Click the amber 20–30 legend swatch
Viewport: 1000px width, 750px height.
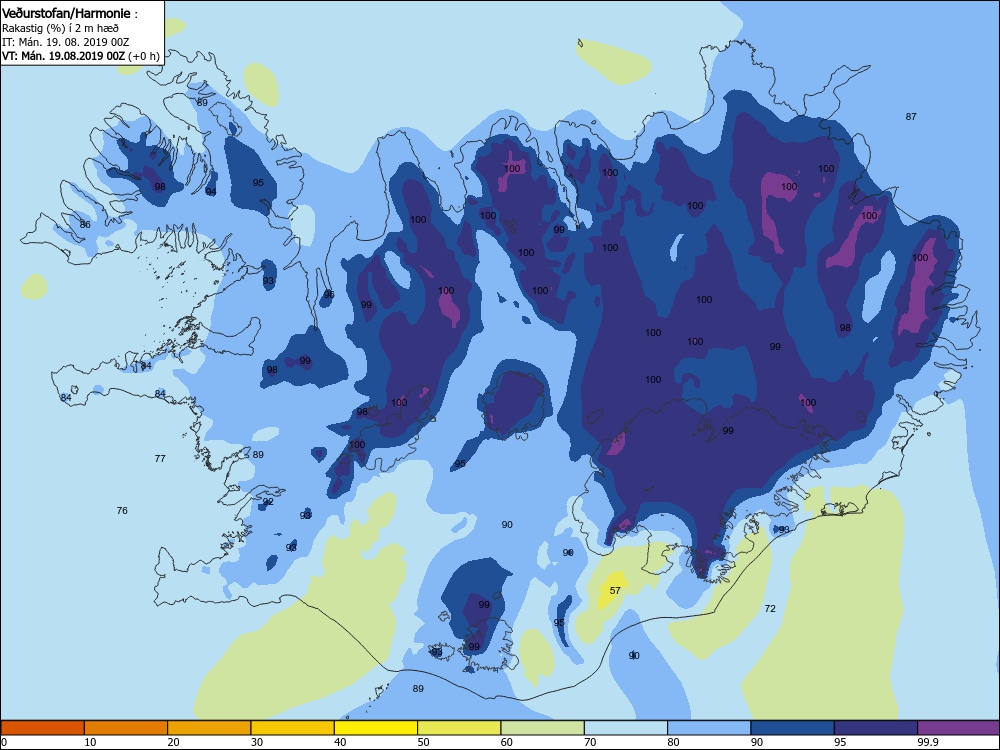click(x=209, y=728)
